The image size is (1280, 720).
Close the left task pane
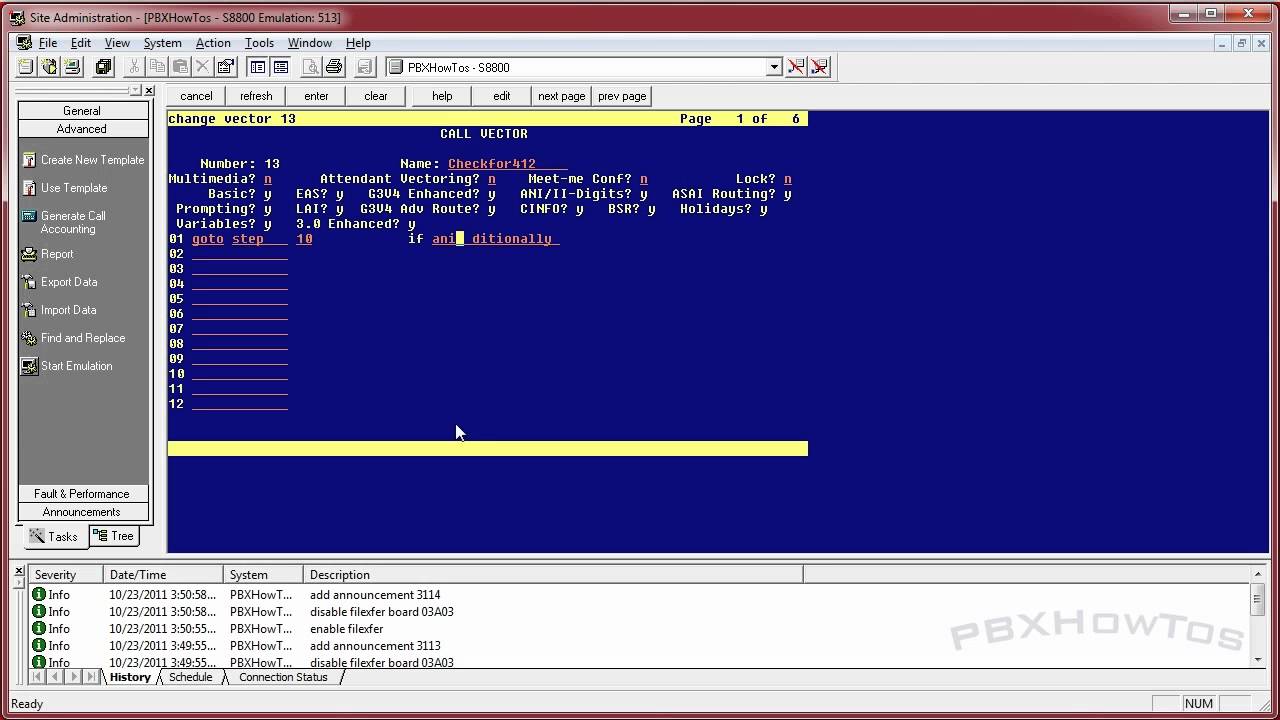pos(149,90)
